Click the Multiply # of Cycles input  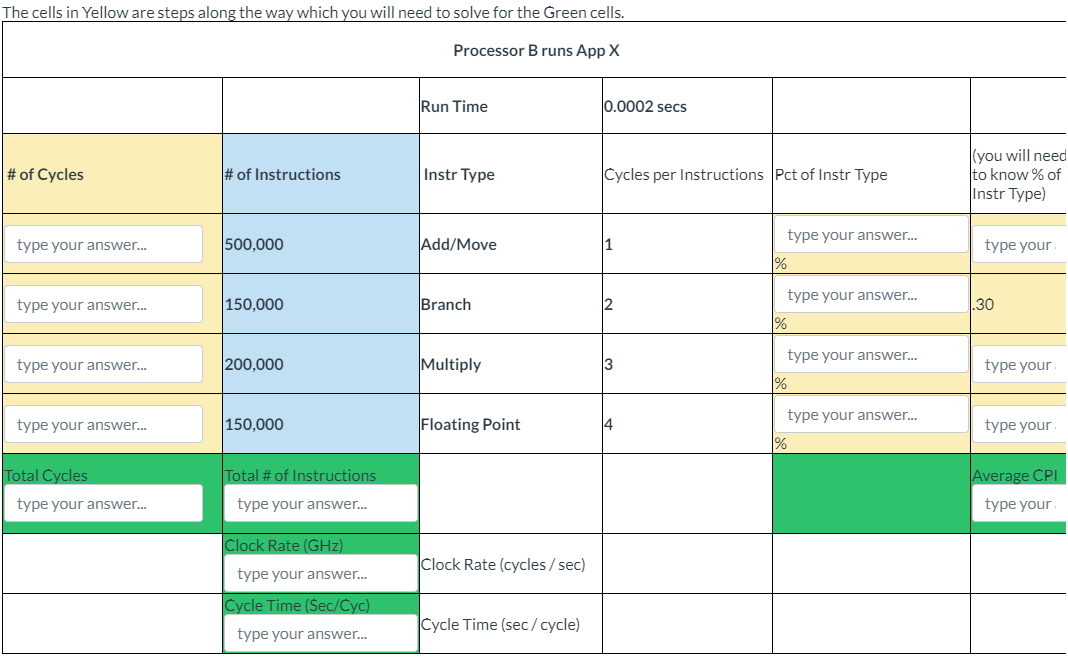pyautogui.click(x=104, y=364)
